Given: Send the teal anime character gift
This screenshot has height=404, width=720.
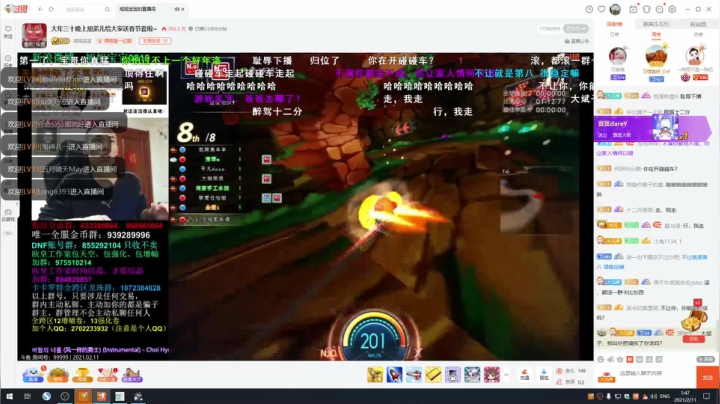Looking at the screenshot, I should click(472, 375).
